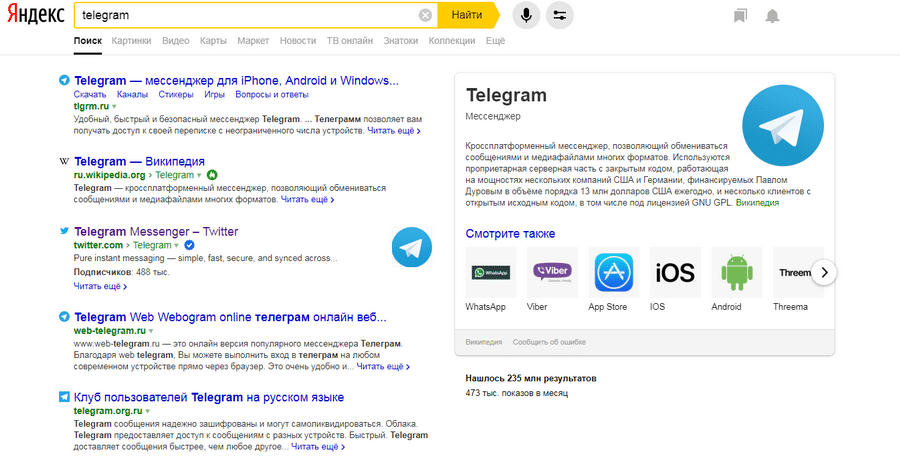Click 'Сообщить об ошибке' in card footer
This screenshot has height=467, width=900.
[549, 342]
